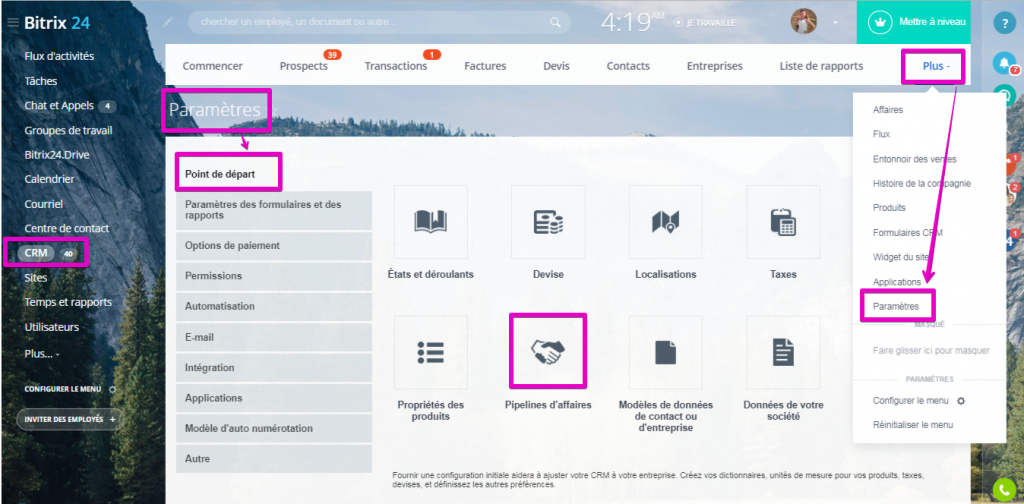
Task: Open the Modèles de données document icon
Action: [x=665, y=353]
